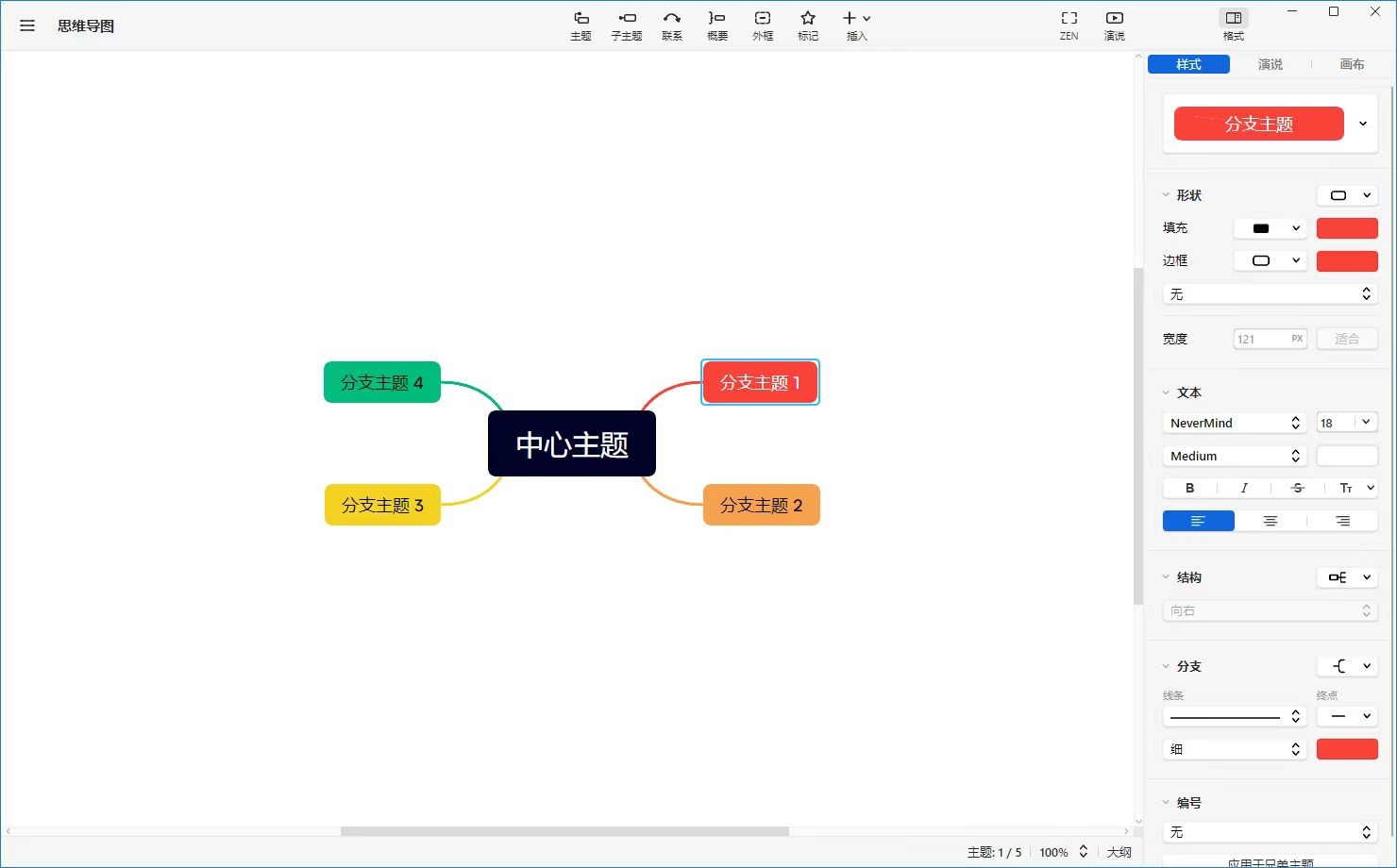
Task: Click the 主题 (Topic) toolbar icon
Action: click(581, 25)
